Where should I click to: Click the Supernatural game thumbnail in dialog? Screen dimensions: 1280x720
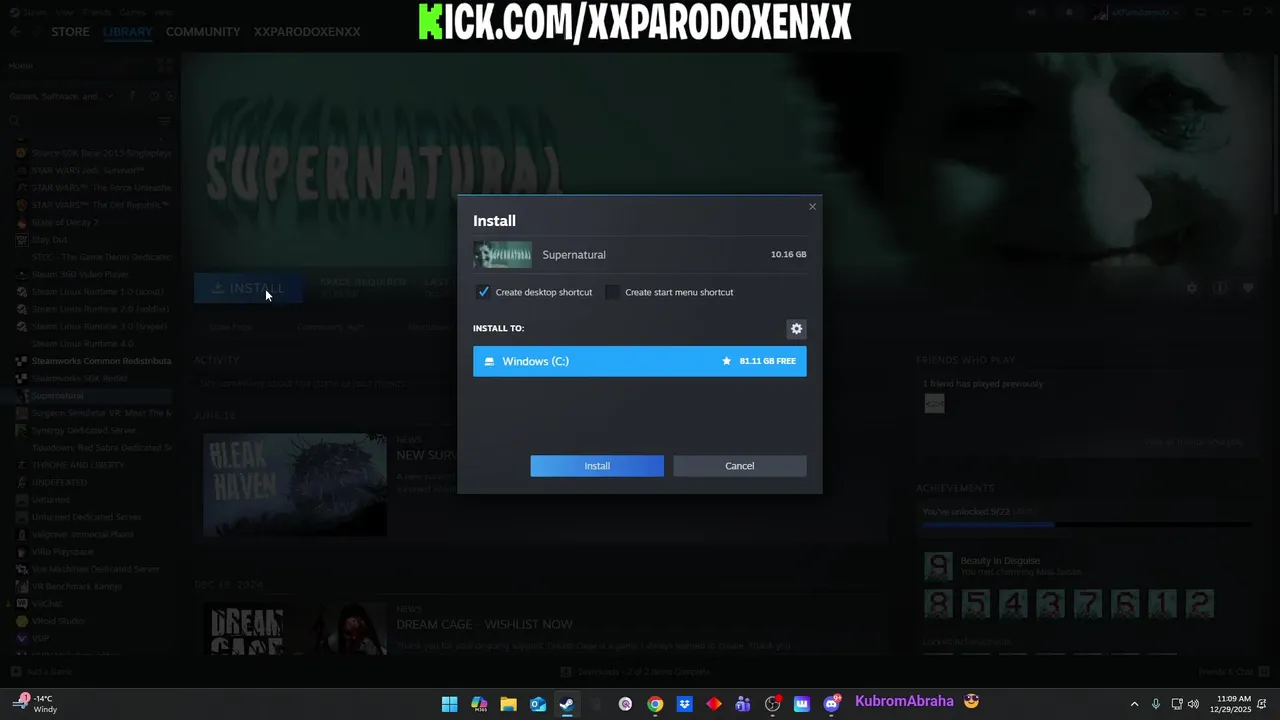(x=502, y=255)
